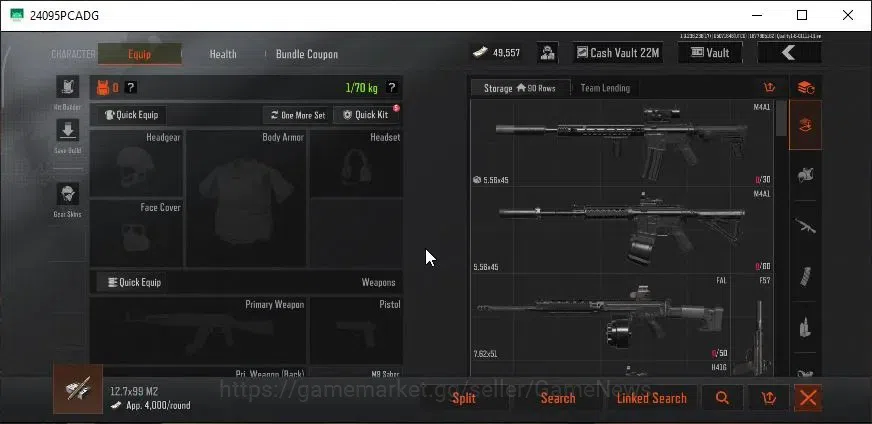Select the first M4A1 with 0/30 magazine
The height and width of the screenshot is (424, 872).
622,143
